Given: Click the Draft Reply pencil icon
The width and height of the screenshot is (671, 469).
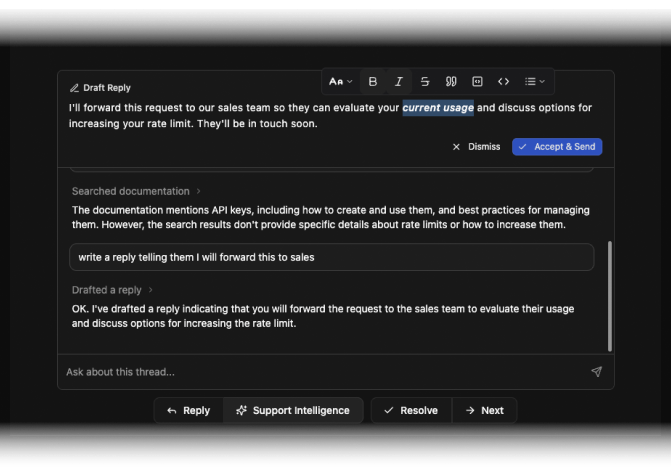Looking at the screenshot, I should coord(74,88).
